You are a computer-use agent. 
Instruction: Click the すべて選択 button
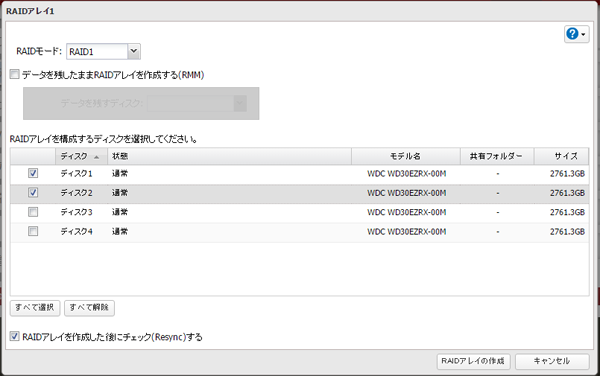pos(35,308)
